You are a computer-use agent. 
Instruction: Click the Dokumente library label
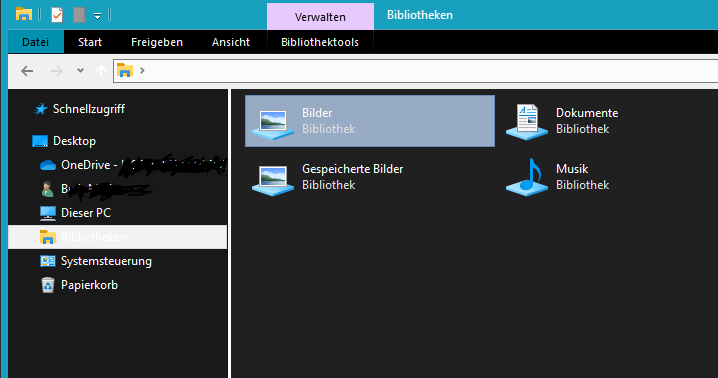point(587,113)
